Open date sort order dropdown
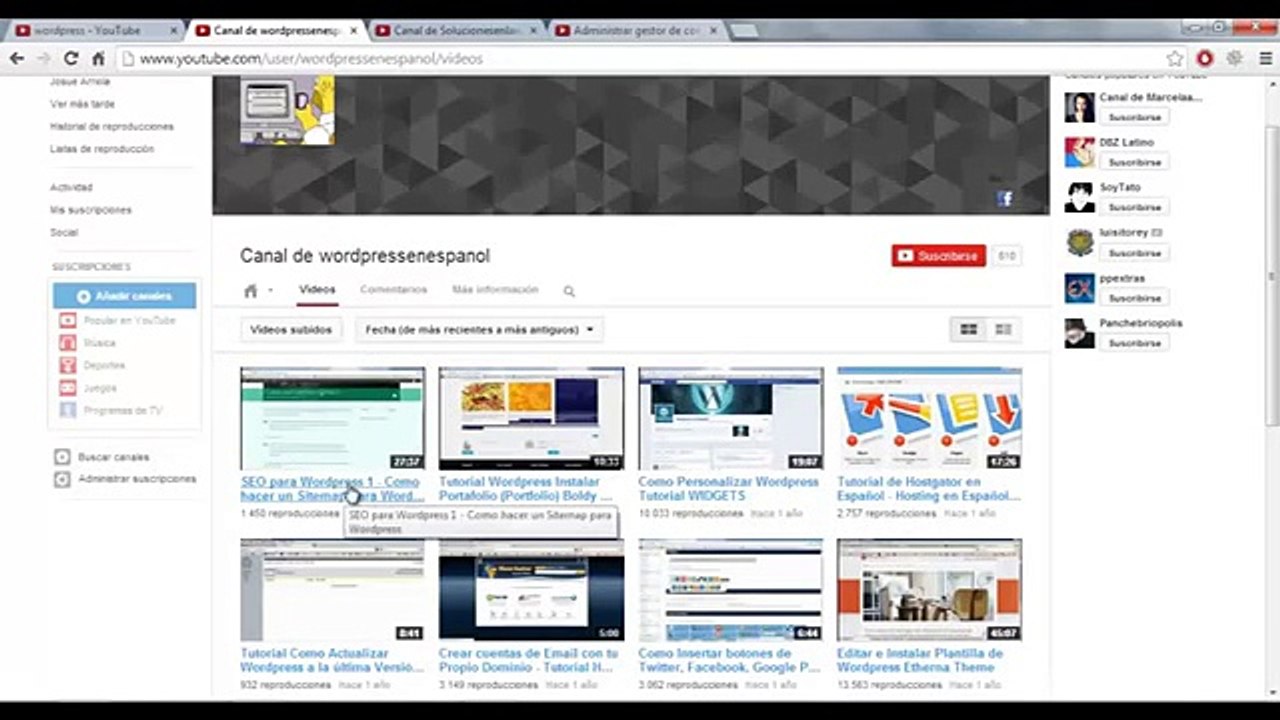This screenshot has height=720, width=1280. [x=479, y=329]
